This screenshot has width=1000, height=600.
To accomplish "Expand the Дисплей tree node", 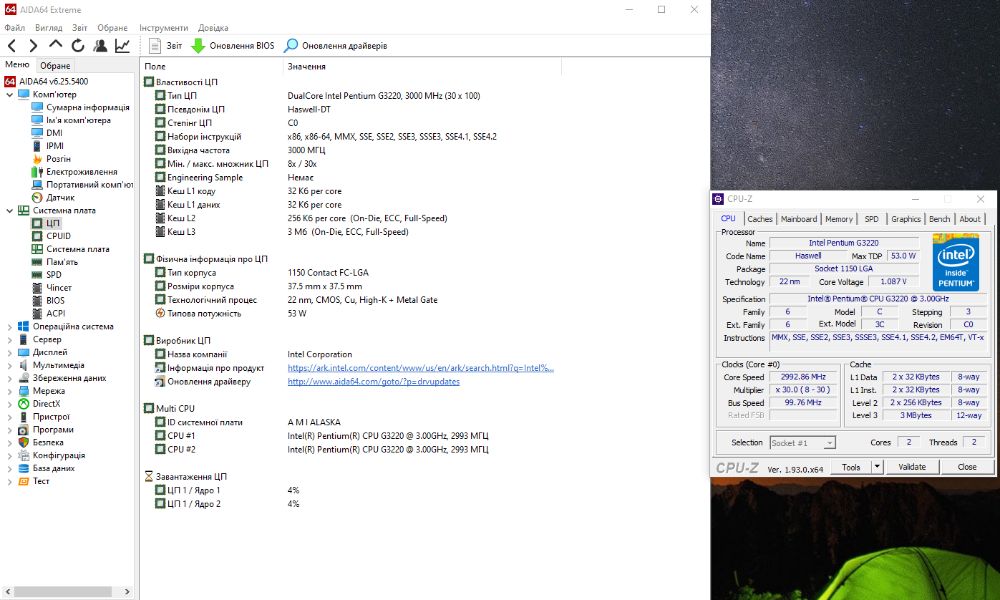I will point(9,352).
